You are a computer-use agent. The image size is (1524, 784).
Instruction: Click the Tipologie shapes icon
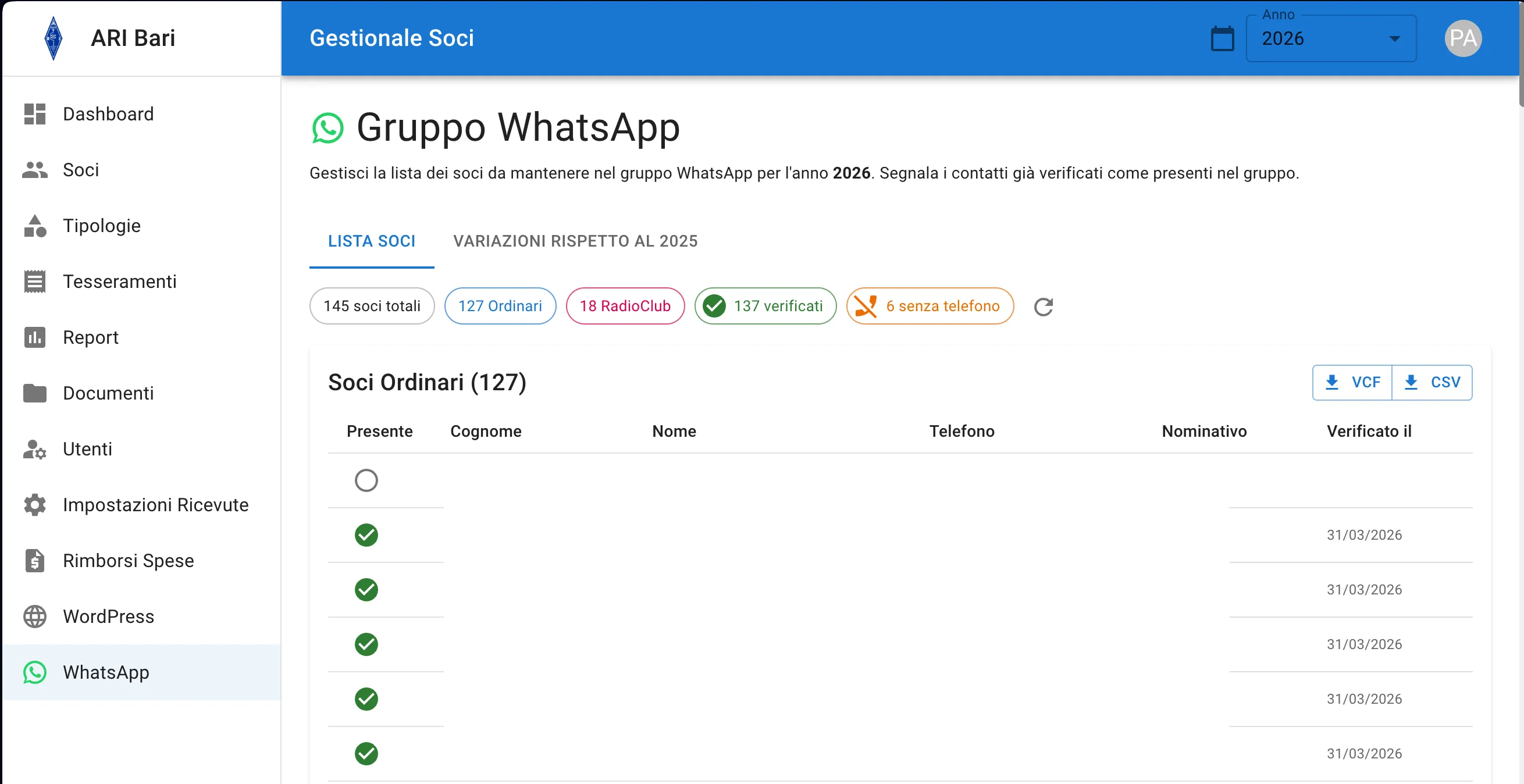(x=35, y=226)
